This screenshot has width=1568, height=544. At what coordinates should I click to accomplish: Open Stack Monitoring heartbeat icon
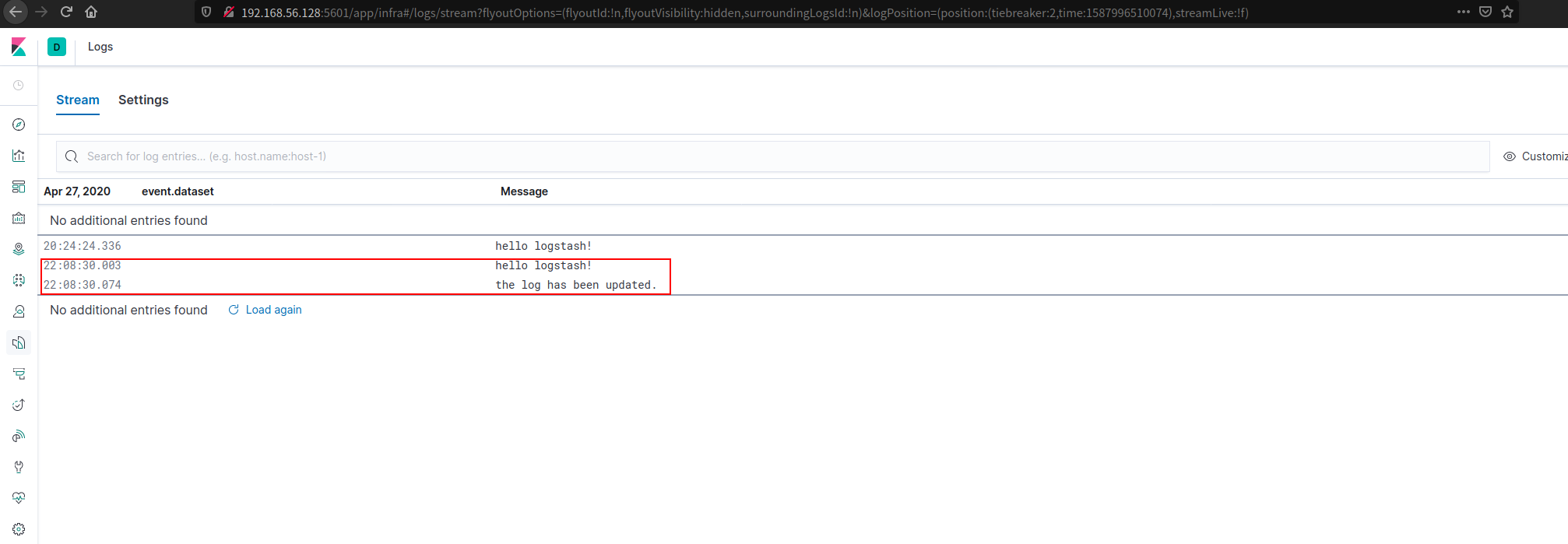point(19,498)
